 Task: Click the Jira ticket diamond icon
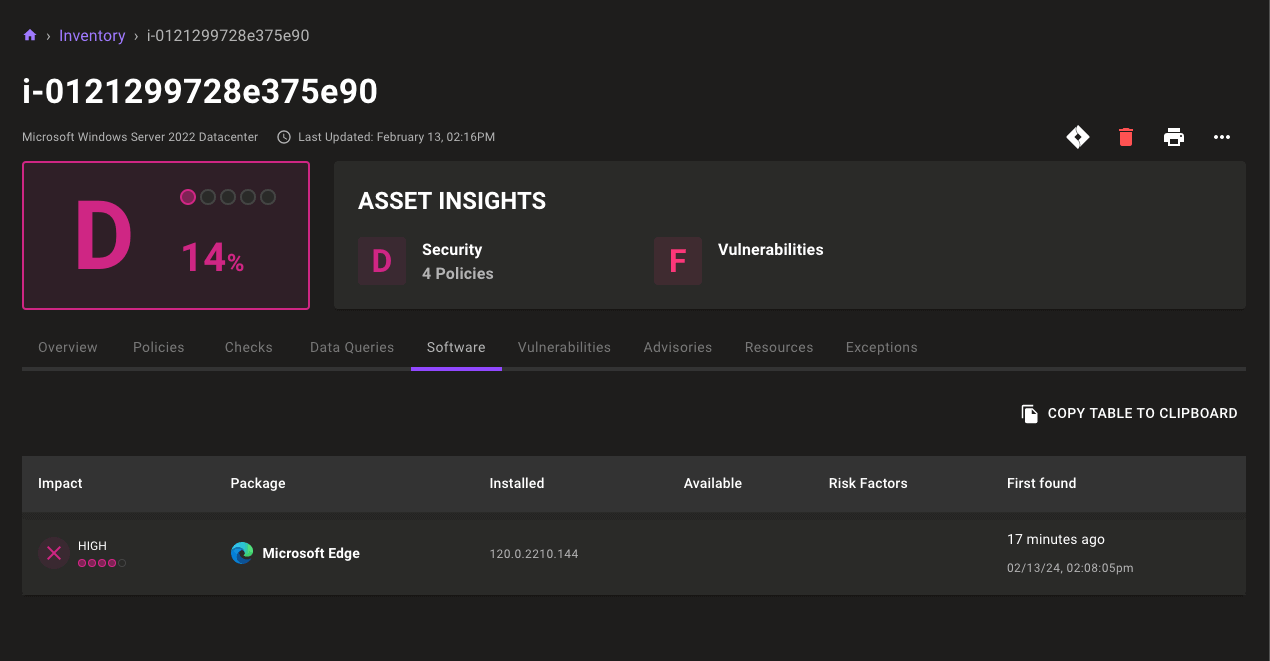coord(1078,137)
